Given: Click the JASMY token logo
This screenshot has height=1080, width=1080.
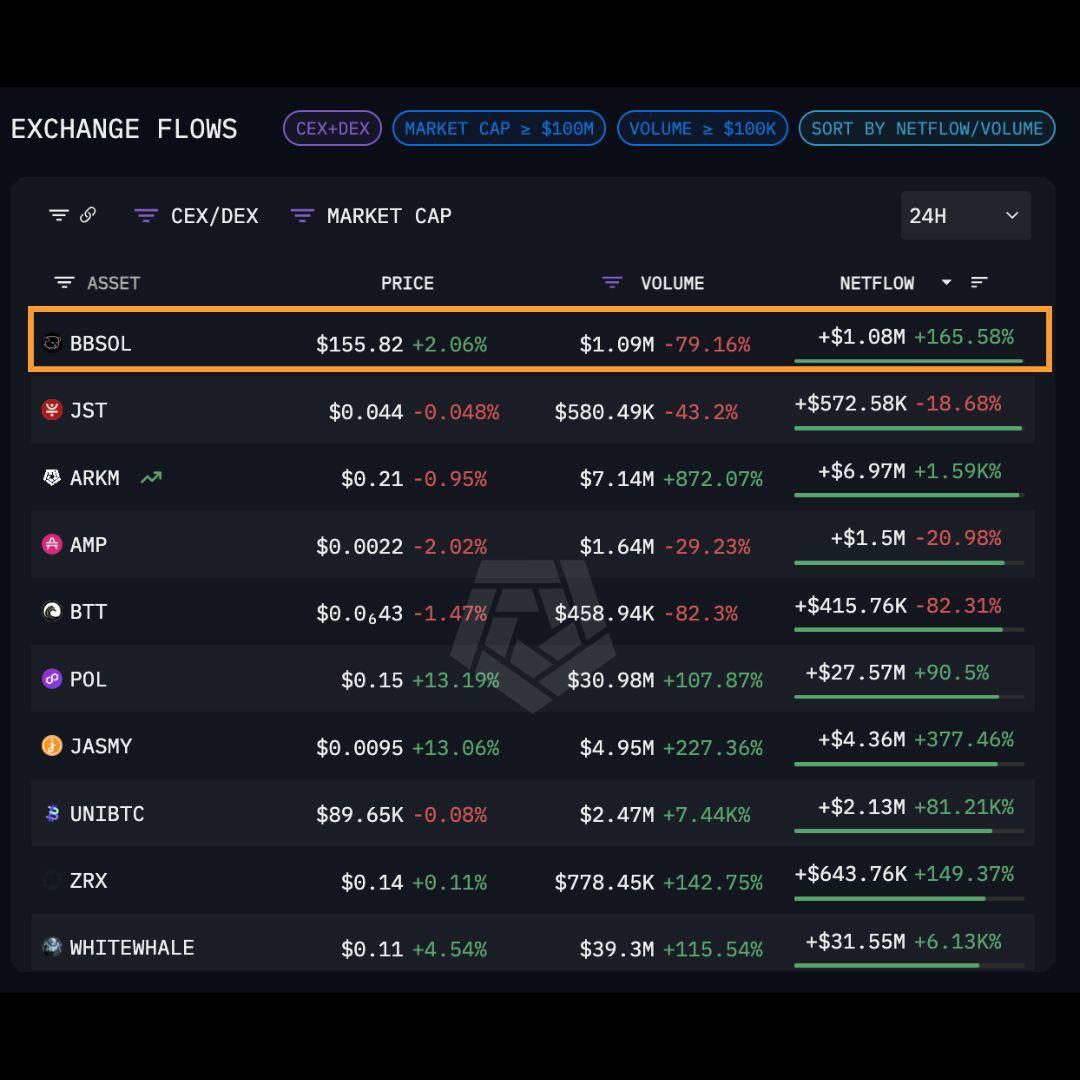Looking at the screenshot, I should point(52,746).
